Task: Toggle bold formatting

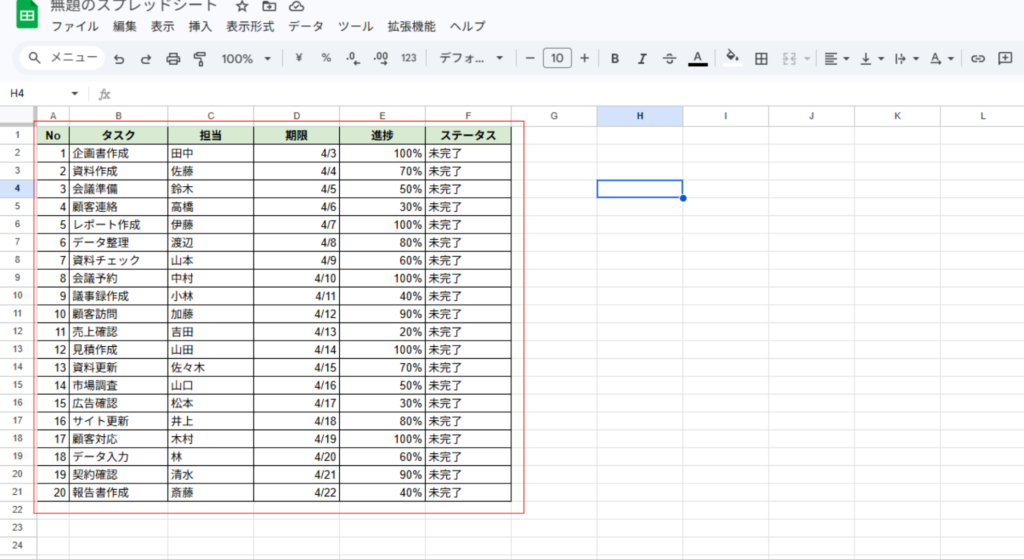Action: (x=615, y=59)
